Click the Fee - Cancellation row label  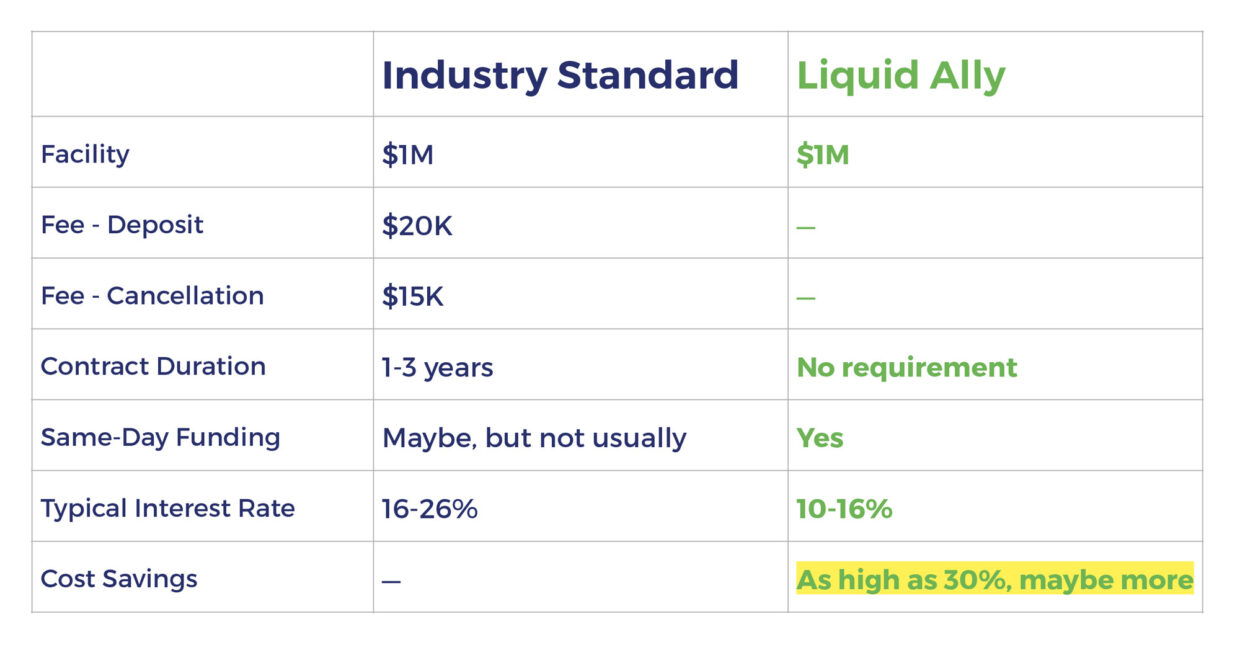[152, 295]
